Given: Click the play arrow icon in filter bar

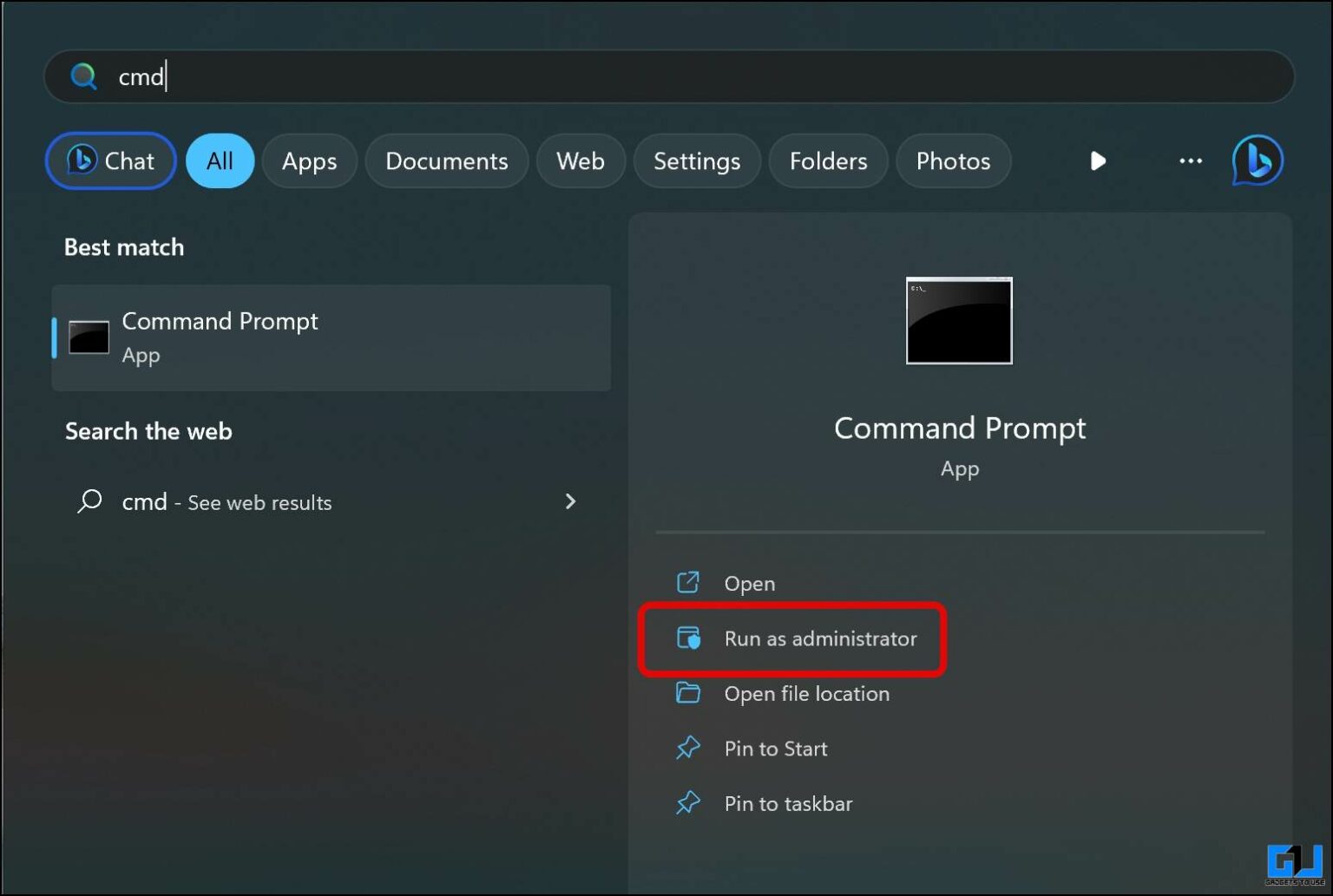Looking at the screenshot, I should 1098,160.
